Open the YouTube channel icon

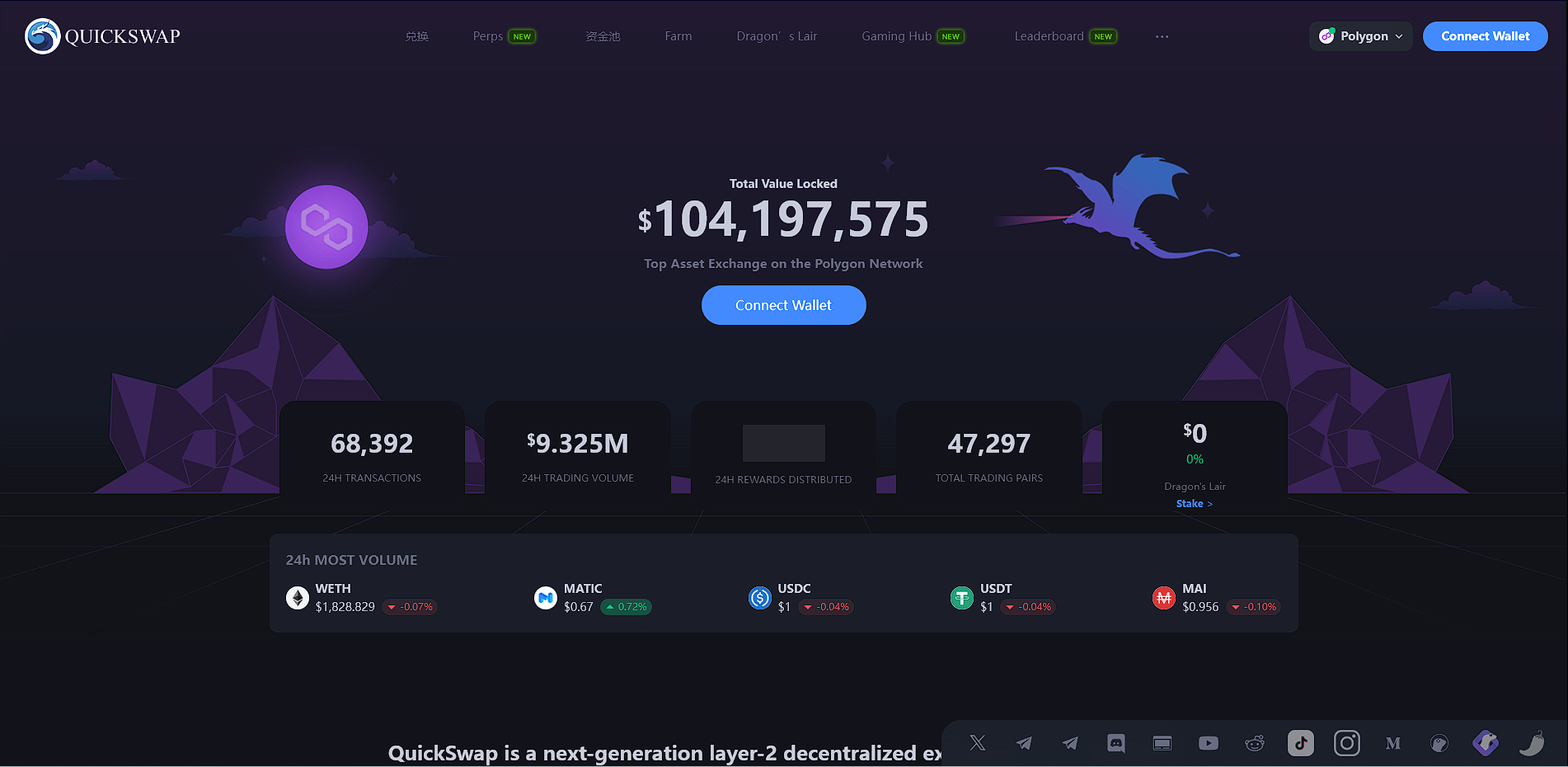click(1209, 743)
